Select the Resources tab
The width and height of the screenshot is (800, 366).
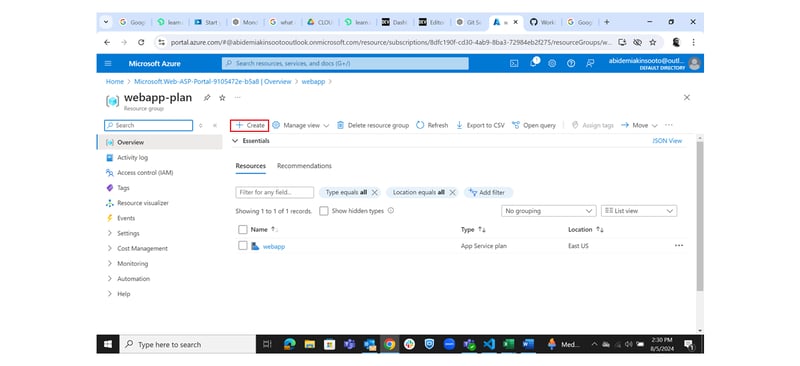pos(251,166)
